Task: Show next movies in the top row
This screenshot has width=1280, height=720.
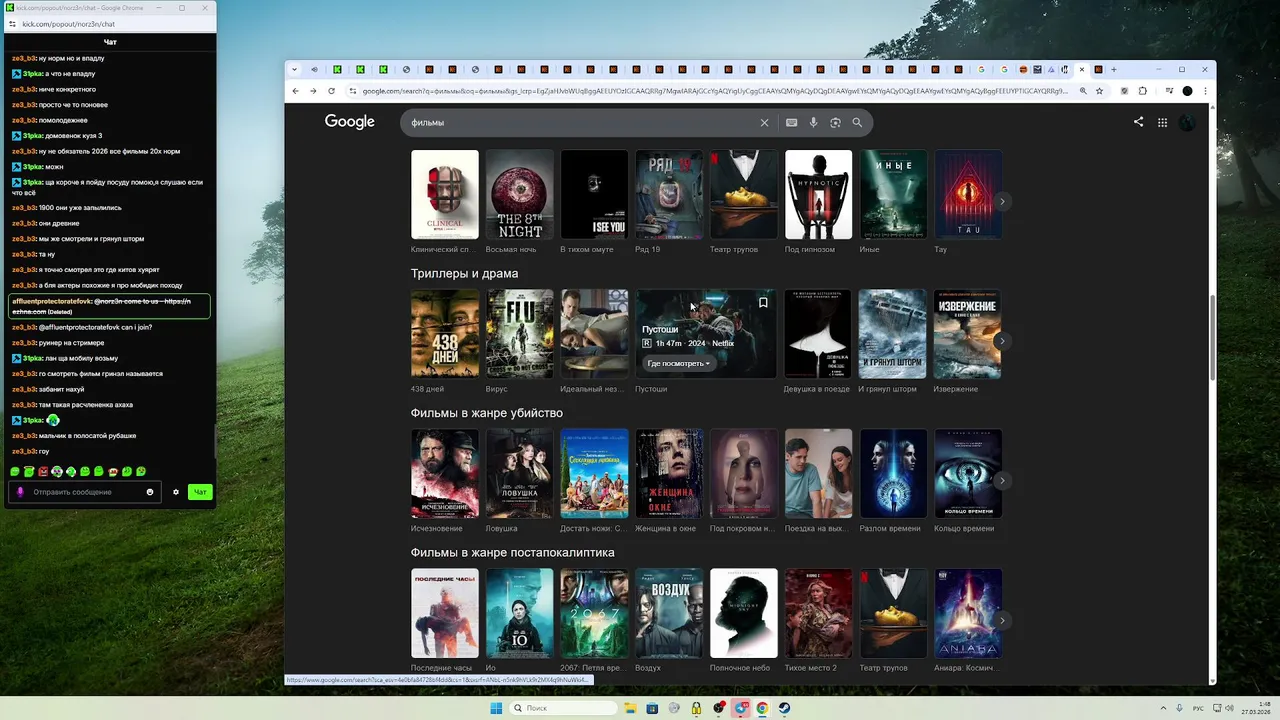Action: pos(1002,201)
